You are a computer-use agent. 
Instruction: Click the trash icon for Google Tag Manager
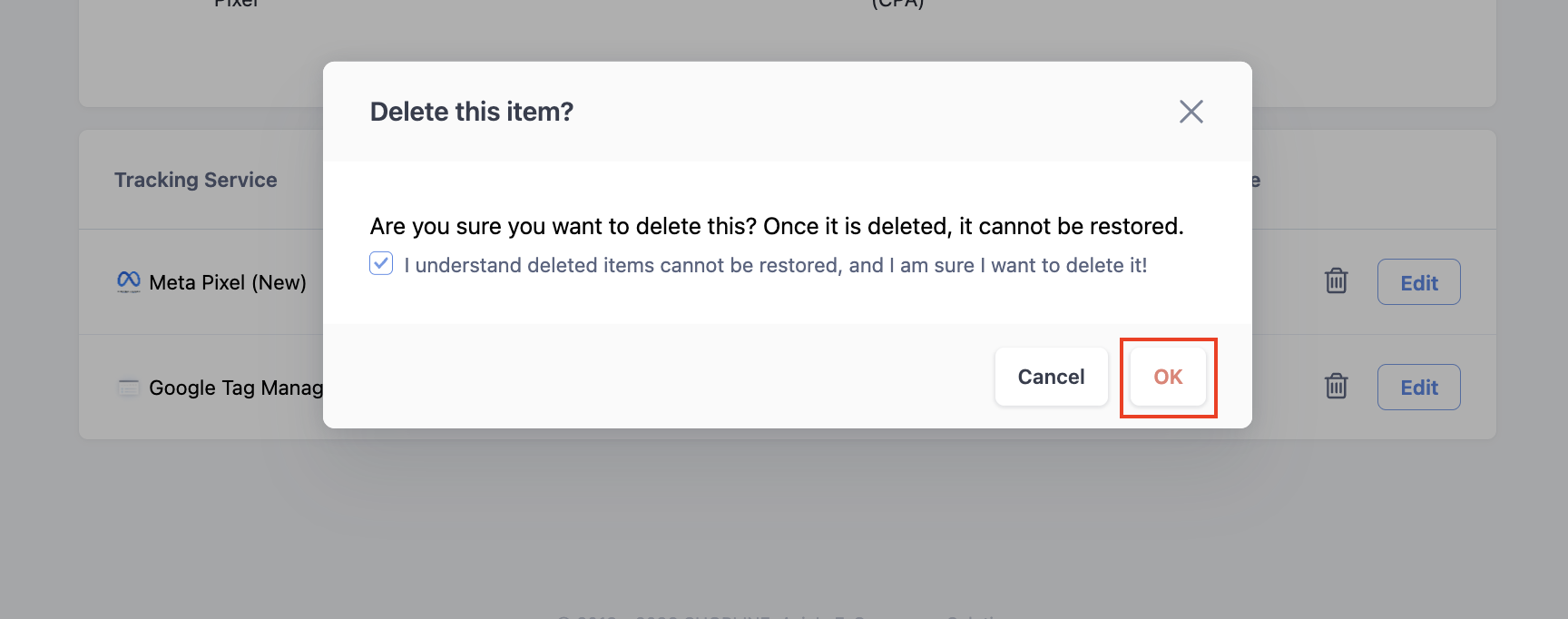(x=1336, y=387)
